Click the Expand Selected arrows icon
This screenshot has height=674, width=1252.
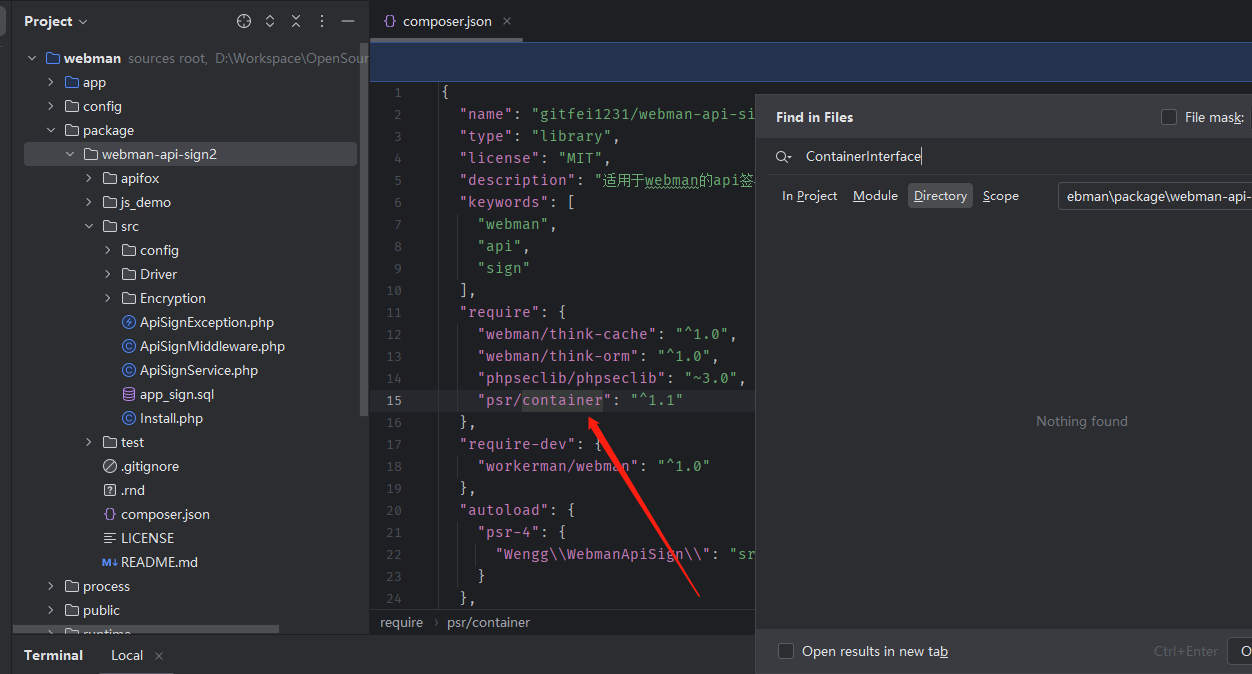point(270,21)
